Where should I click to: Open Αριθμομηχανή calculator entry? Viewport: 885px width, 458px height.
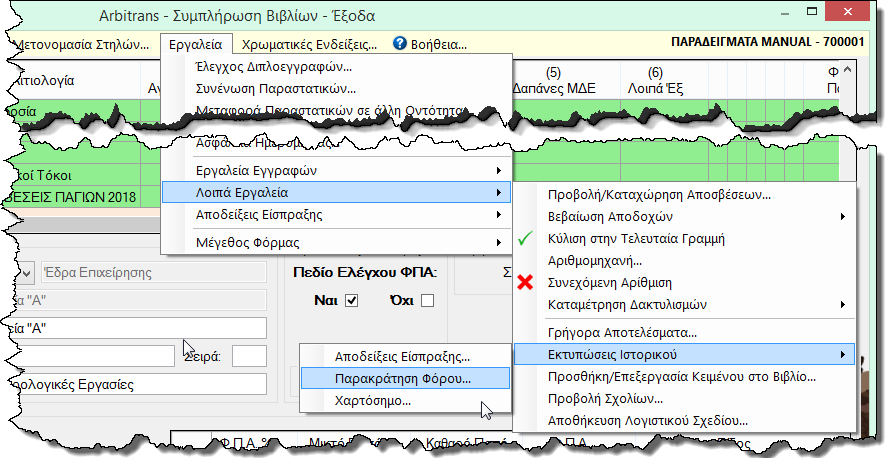tap(685, 261)
